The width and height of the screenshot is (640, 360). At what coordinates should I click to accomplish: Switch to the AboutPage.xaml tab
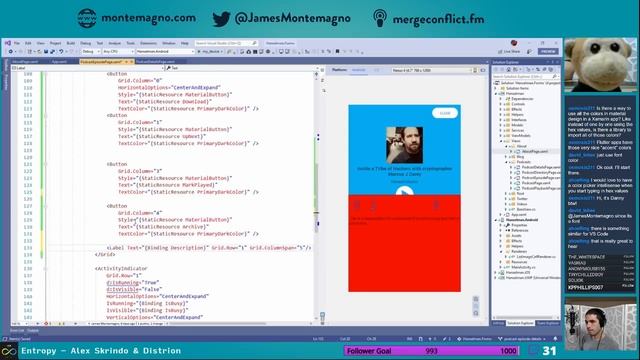tap(25, 62)
